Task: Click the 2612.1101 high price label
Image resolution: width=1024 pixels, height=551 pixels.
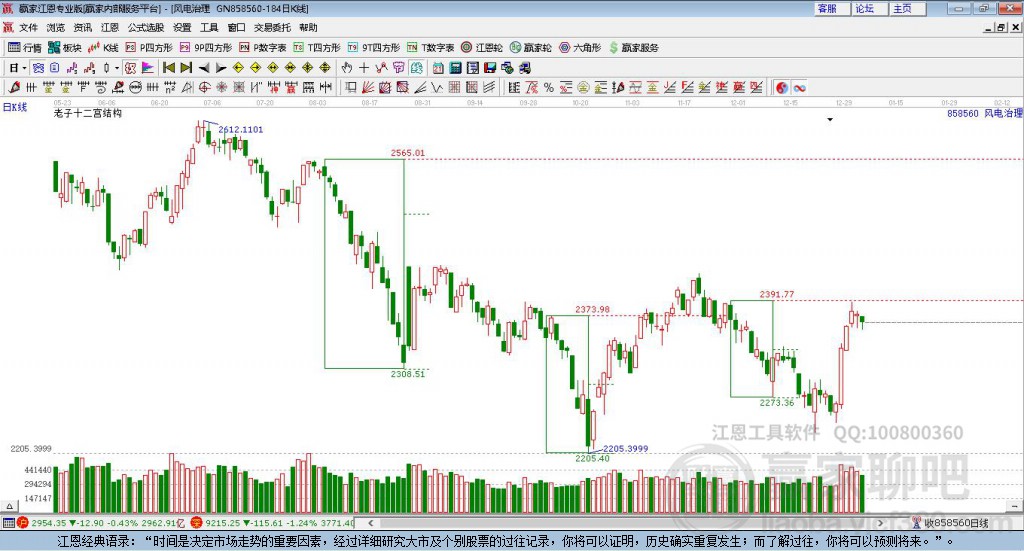Action: tap(240, 129)
